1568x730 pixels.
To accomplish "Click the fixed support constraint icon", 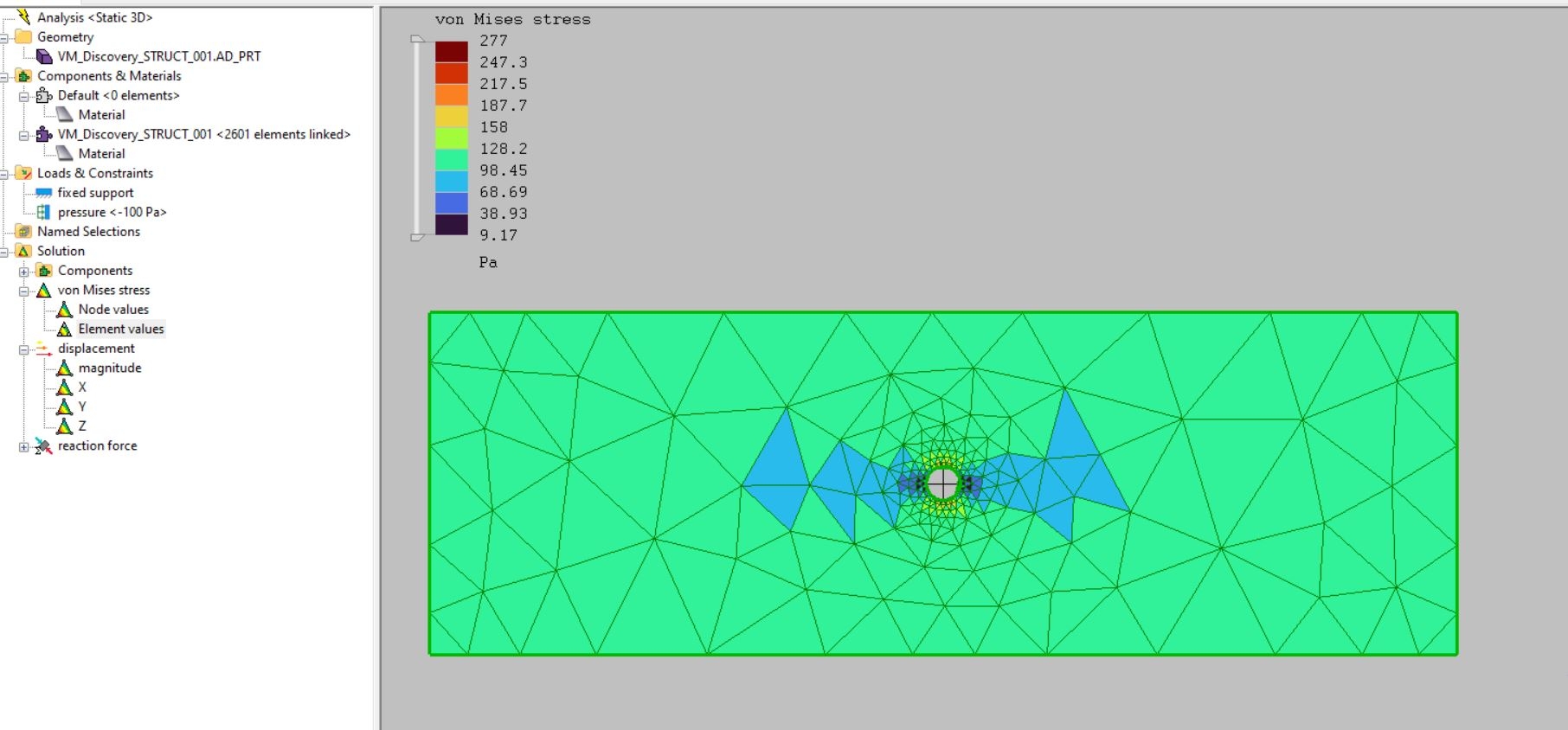I will (x=43, y=193).
